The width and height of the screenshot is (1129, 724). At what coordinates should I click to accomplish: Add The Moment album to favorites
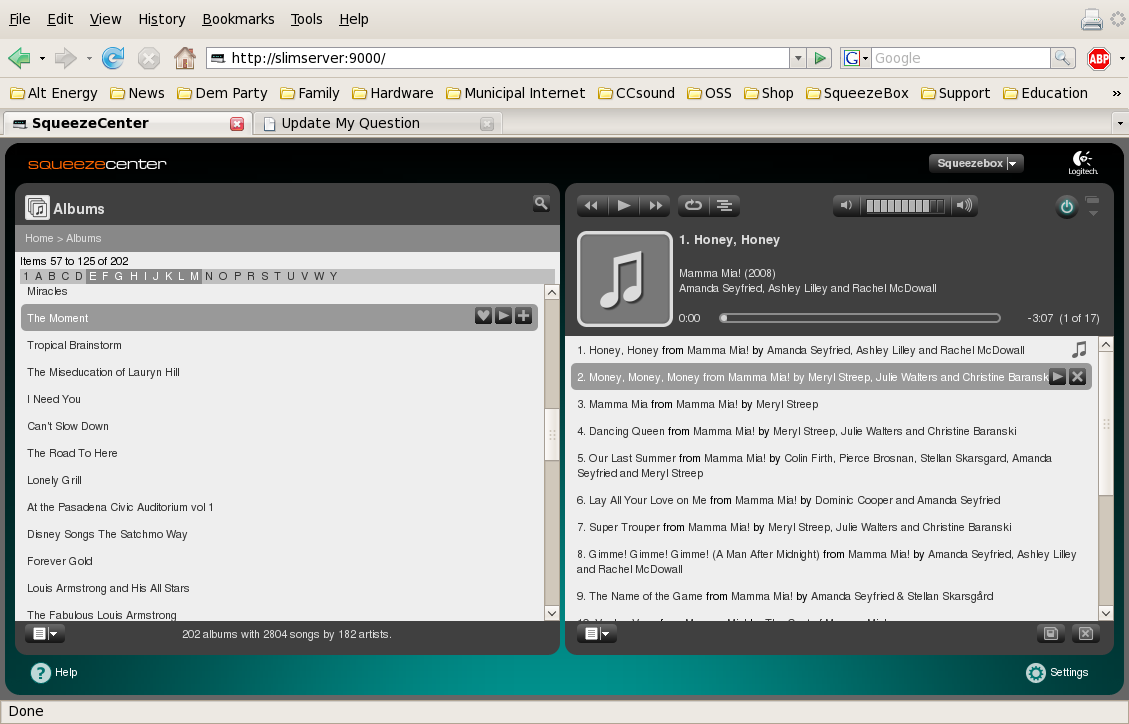[x=483, y=316]
